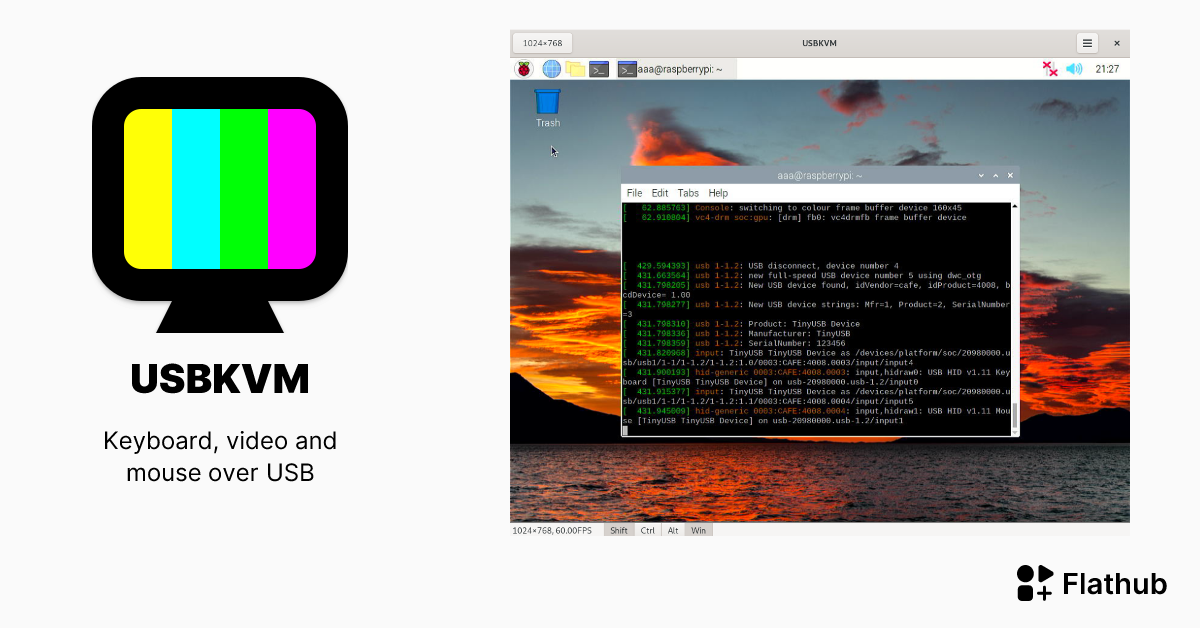
Task: Open the 1024×768 resolution selector
Action: (x=541, y=43)
